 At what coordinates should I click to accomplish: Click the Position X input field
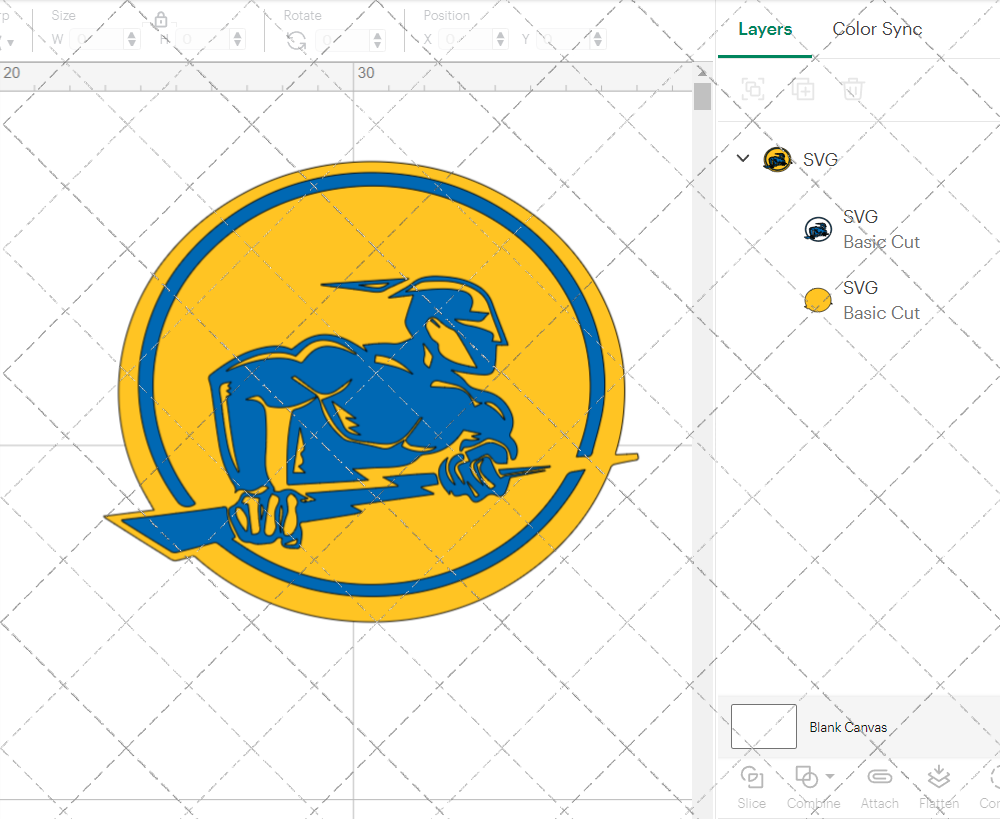466,40
